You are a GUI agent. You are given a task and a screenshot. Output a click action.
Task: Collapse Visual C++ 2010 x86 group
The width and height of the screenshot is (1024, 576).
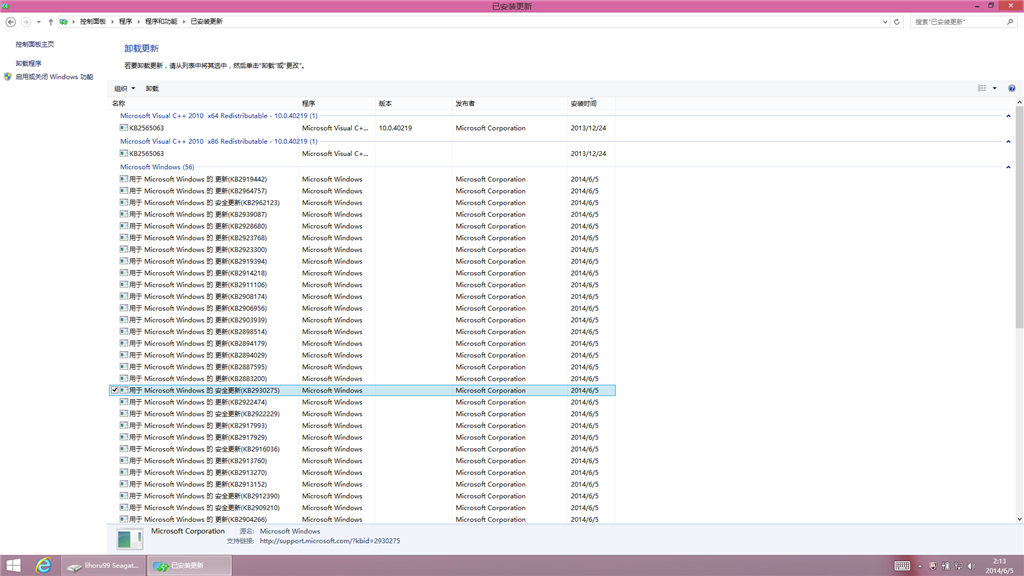1008,142
